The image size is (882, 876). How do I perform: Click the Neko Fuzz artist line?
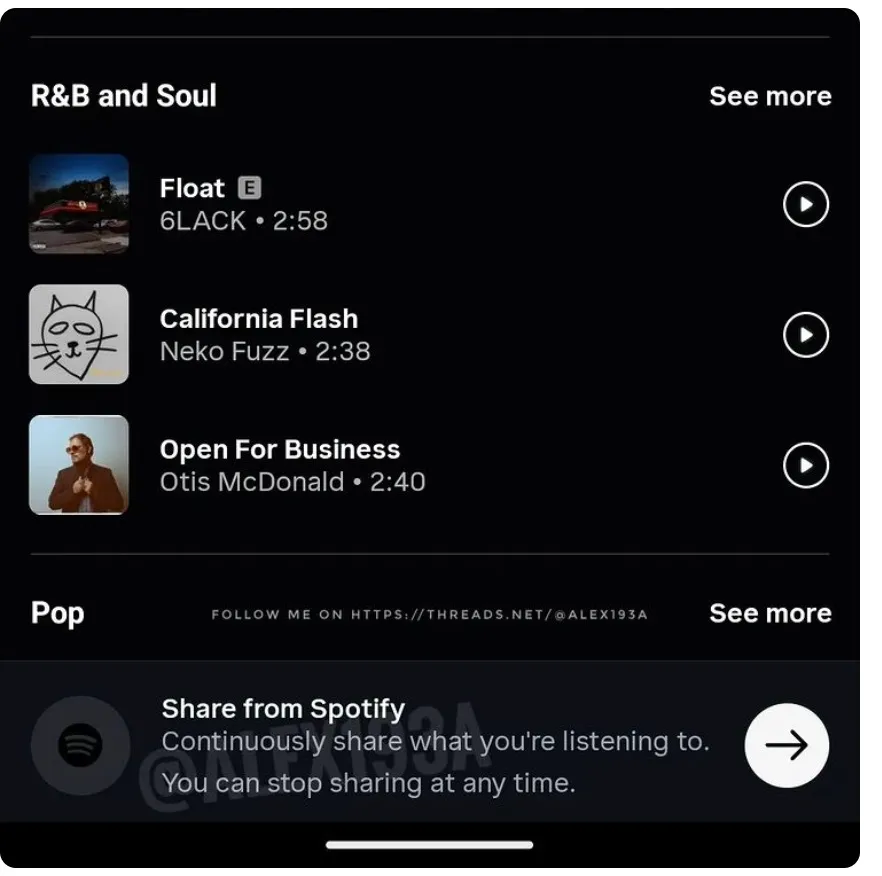[265, 351]
